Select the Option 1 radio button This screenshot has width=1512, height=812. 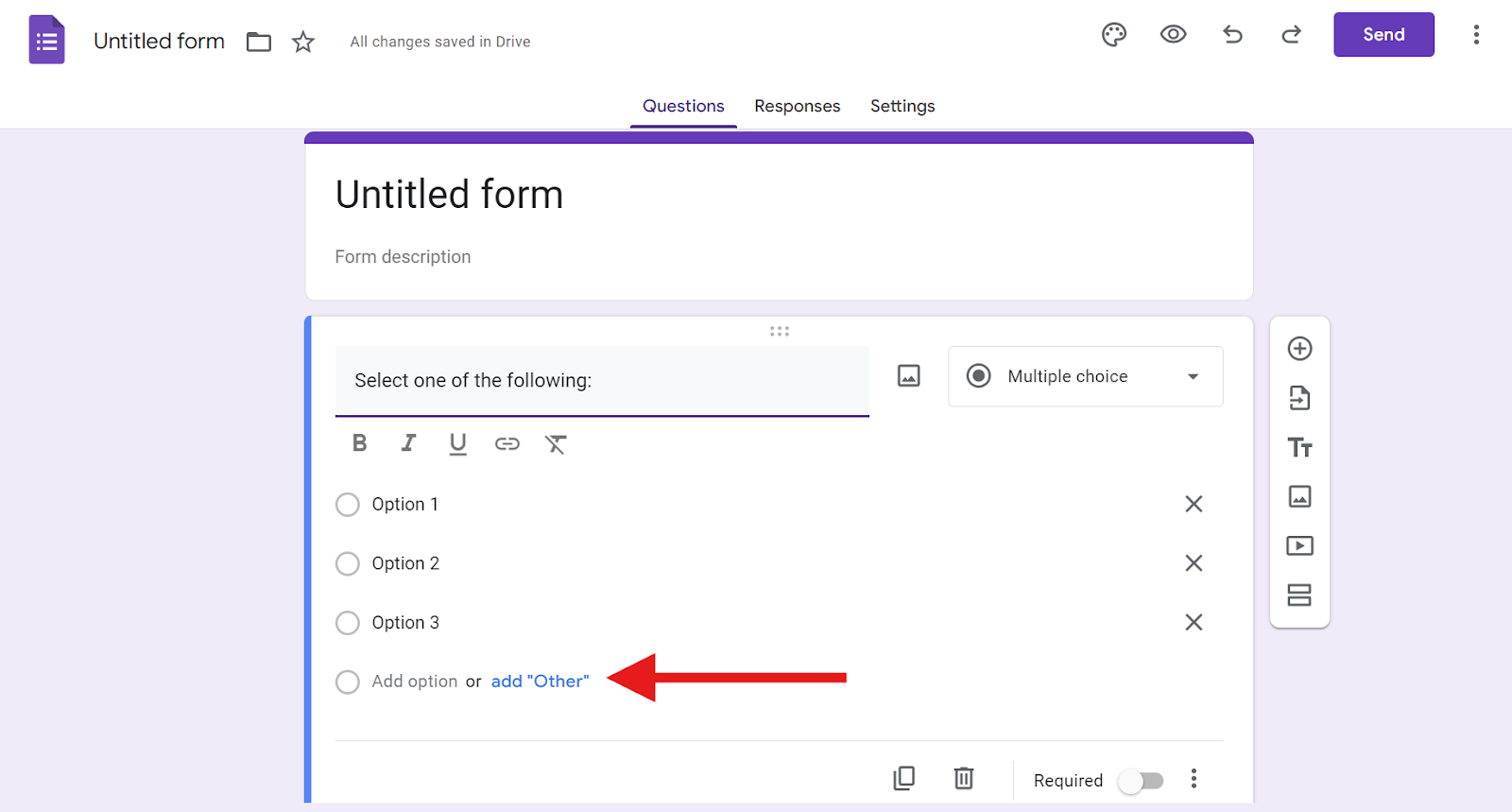point(348,505)
